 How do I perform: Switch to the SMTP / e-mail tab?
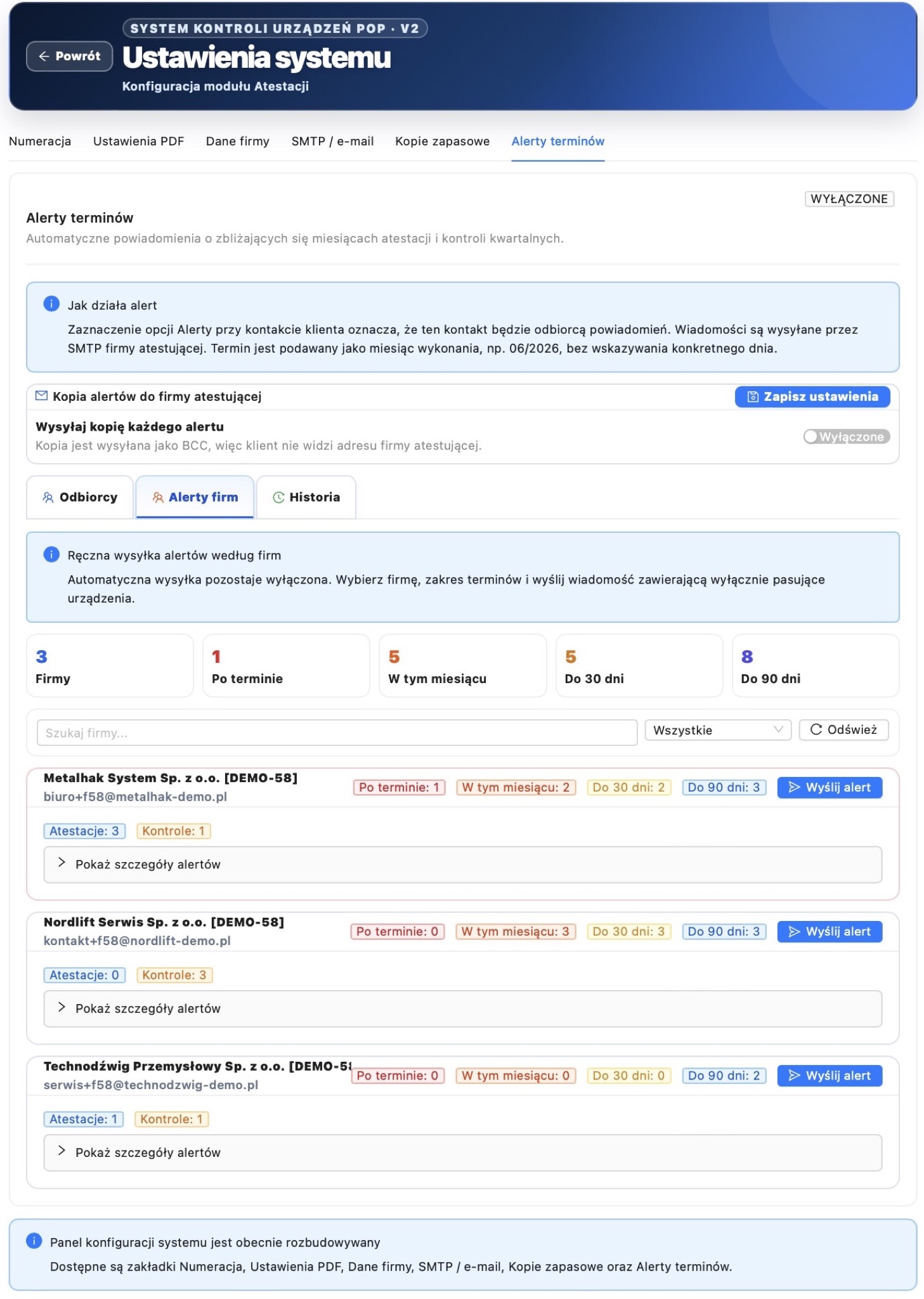(x=332, y=141)
